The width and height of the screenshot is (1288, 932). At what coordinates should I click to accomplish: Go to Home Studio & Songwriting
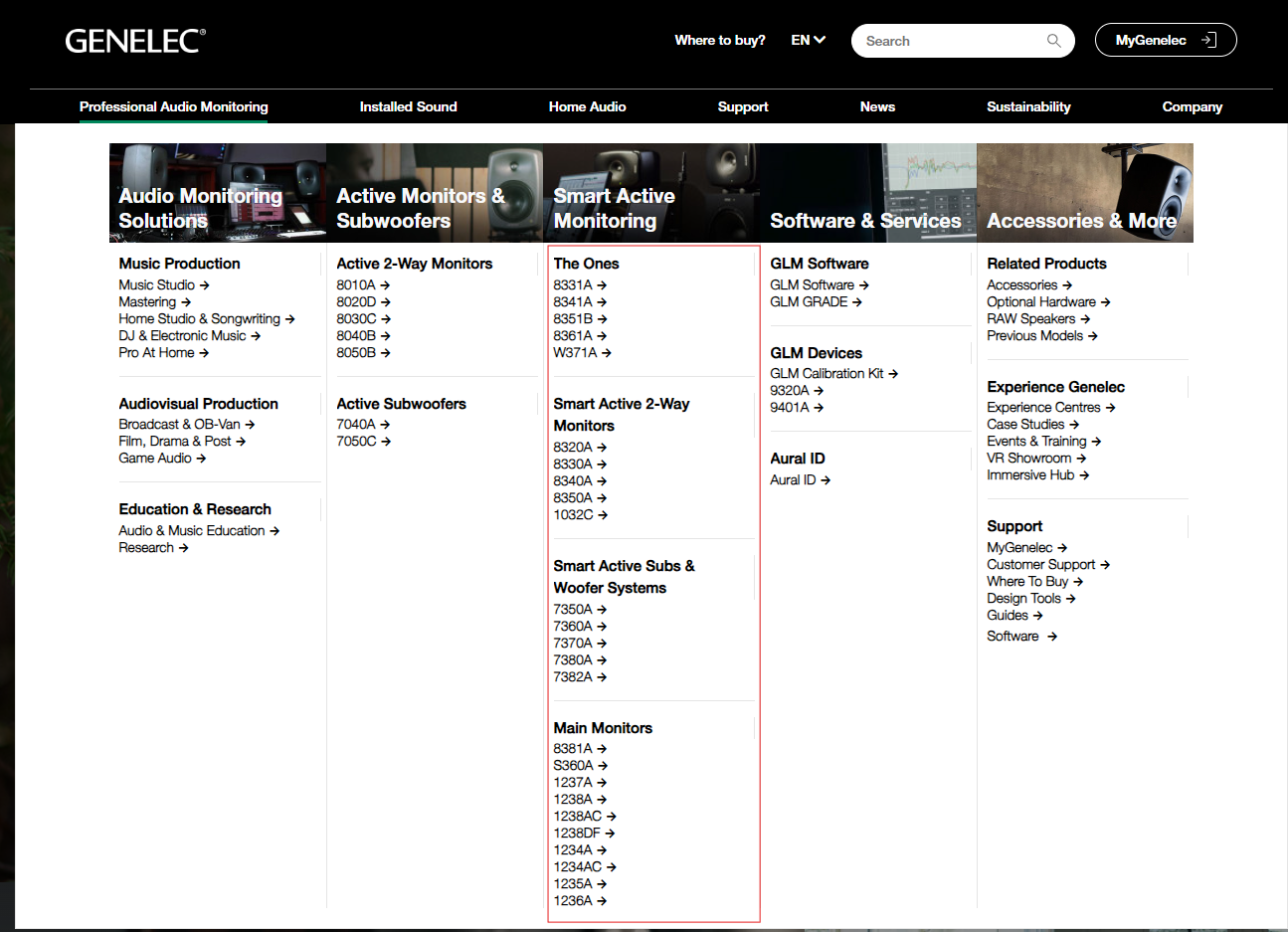[x=207, y=318]
